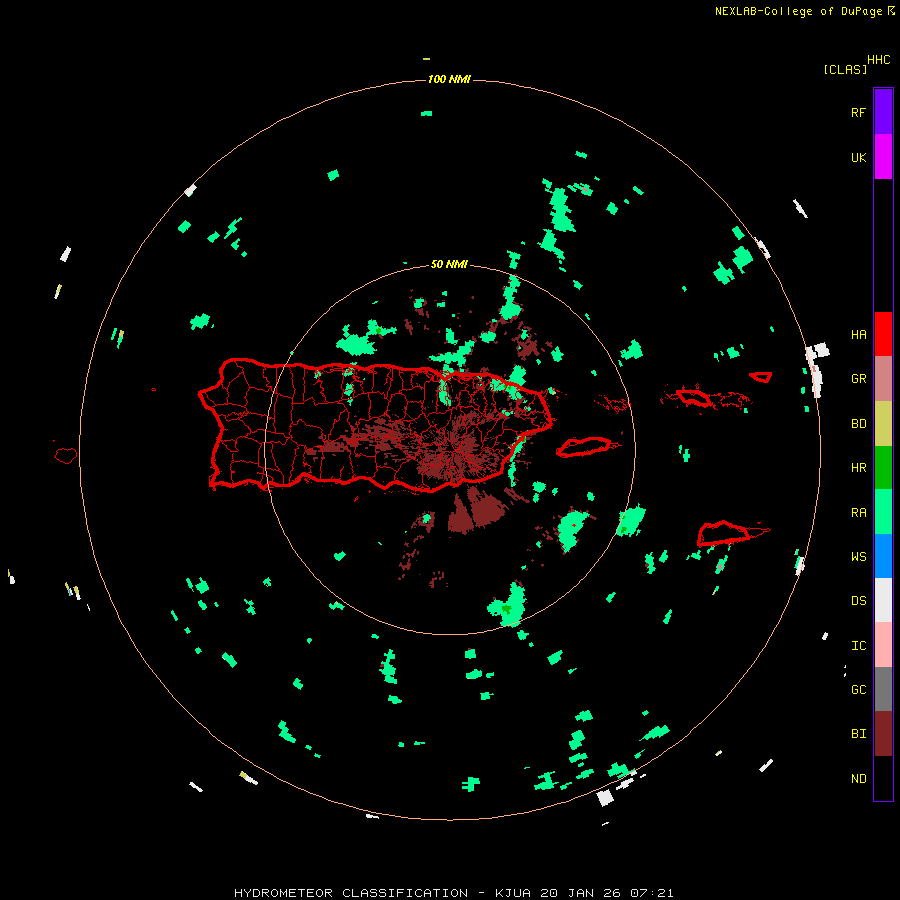Click the HA legend label
The image size is (900, 900).
(x=858, y=334)
